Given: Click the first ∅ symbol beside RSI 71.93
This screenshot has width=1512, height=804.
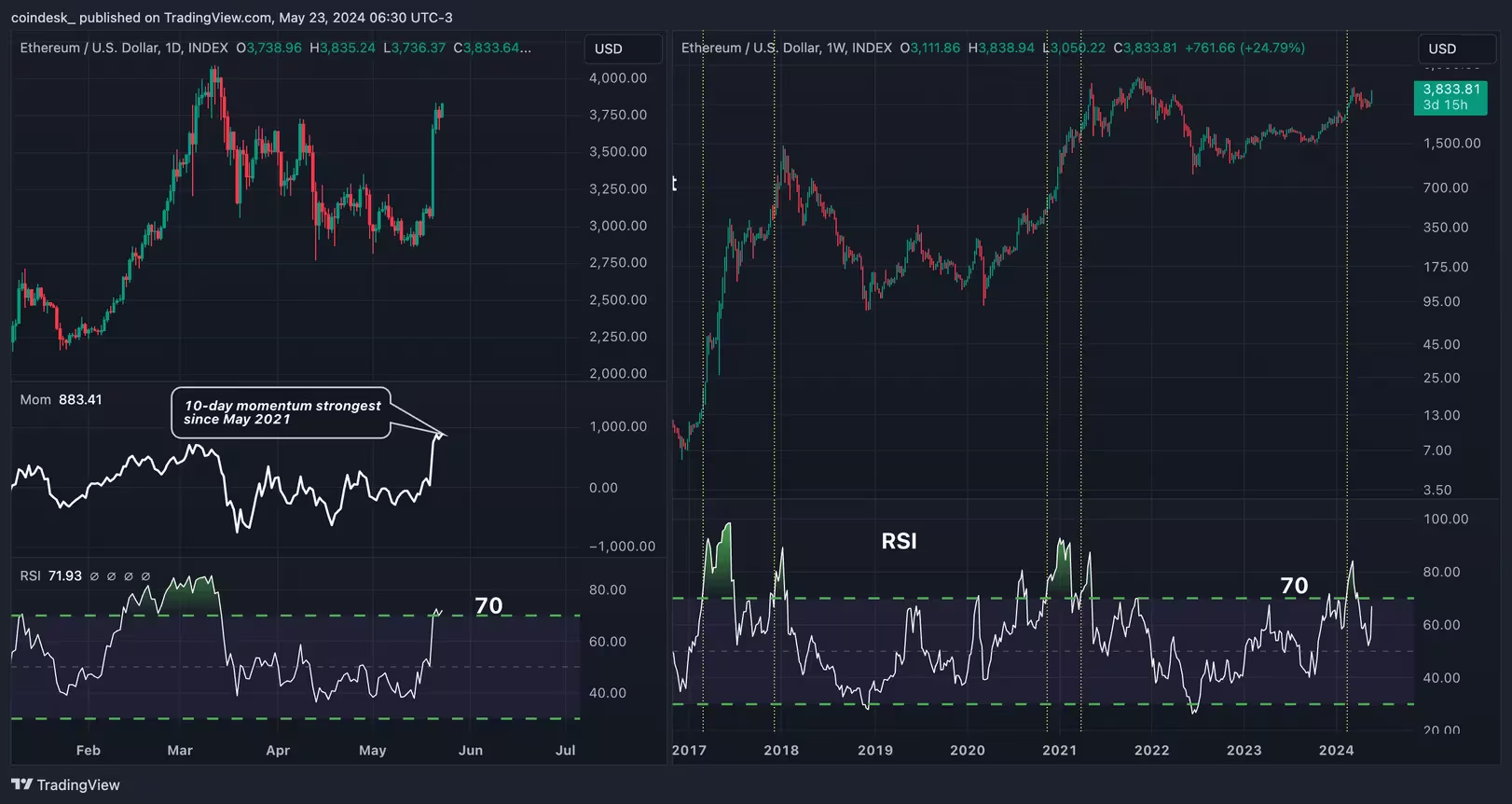Looking at the screenshot, I should pyautogui.click(x=94, y=576).
